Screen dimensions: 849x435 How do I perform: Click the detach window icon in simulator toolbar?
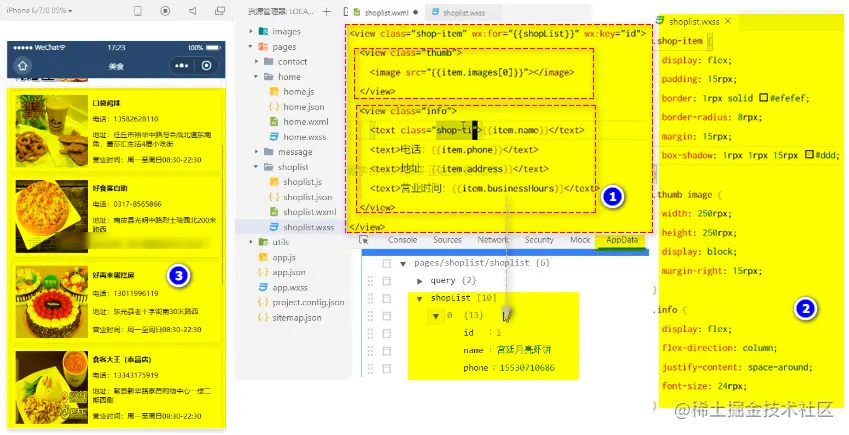[x=220, y=11]
